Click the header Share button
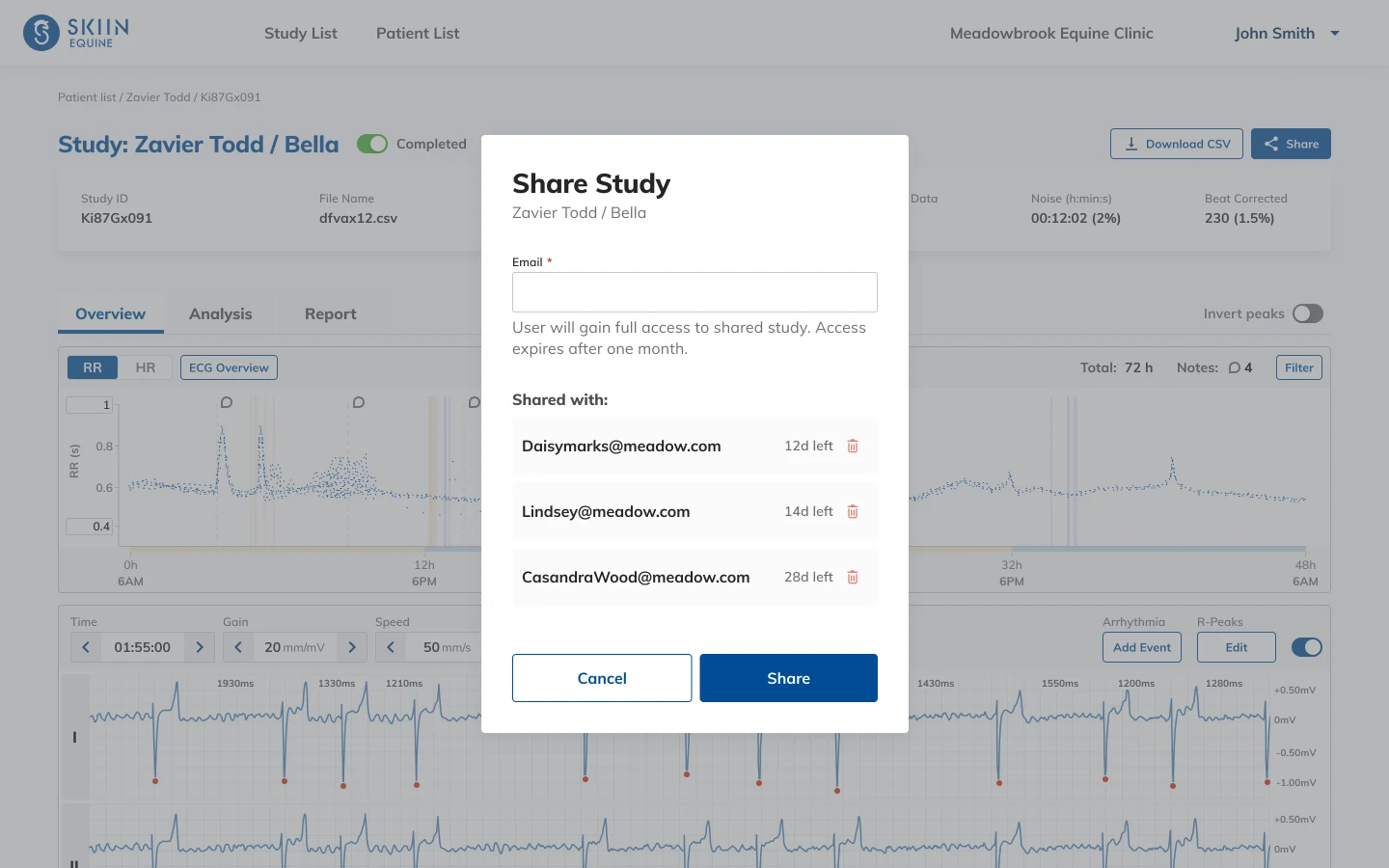The image size is (1389, 868). (1291, 144)
